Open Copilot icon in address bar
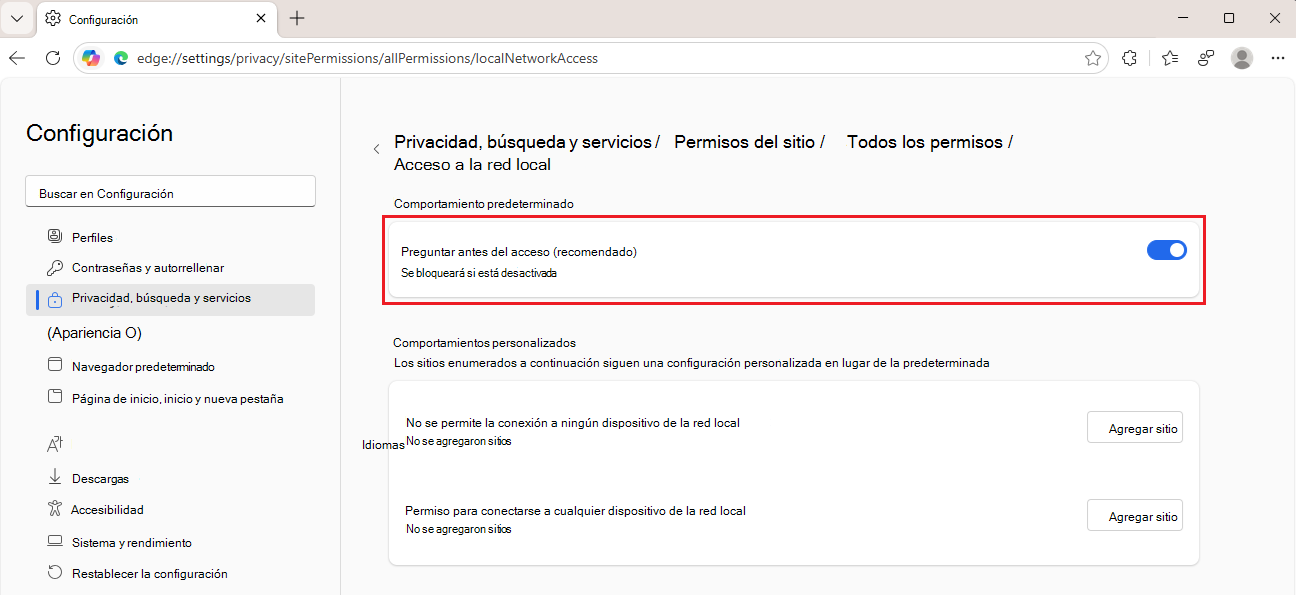 pyautogui.click(x=91, y=58)
